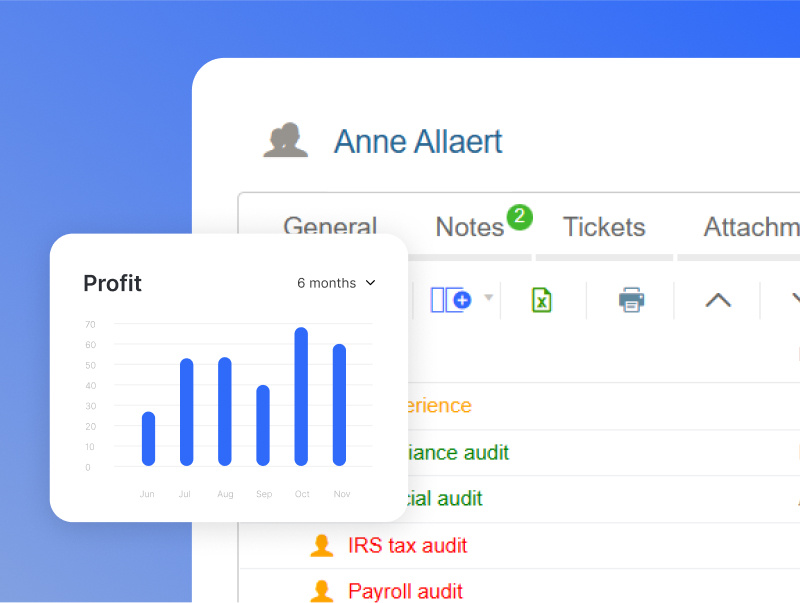Click the upward chevron in the toolbar
Image resolution: width=800 pixels, height=603 pixels.
[718, 300]
